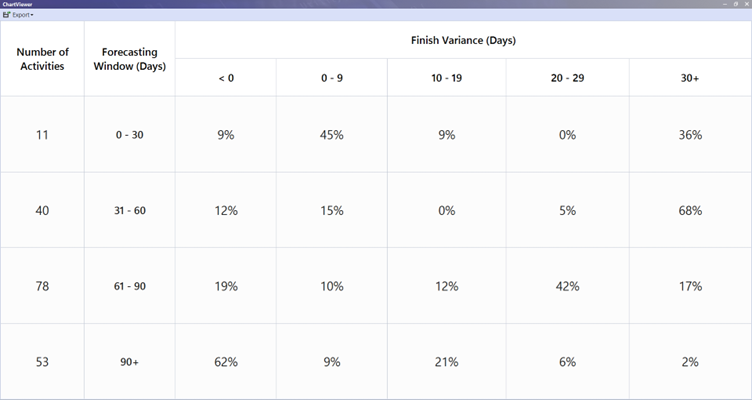Select the "10 - 19" variance column header
Viewport: 752px width, 400px height.
(446, 78)
